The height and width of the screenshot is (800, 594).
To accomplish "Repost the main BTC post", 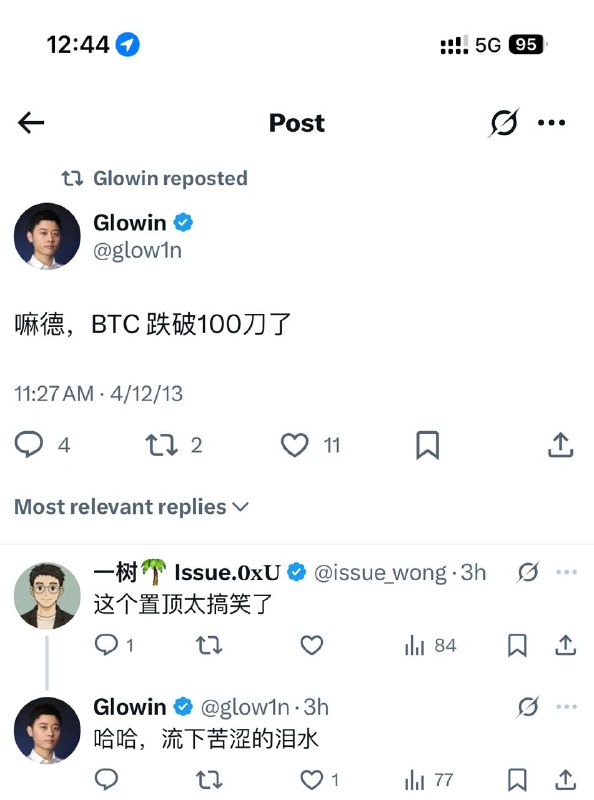I will [x=162, y=445].
